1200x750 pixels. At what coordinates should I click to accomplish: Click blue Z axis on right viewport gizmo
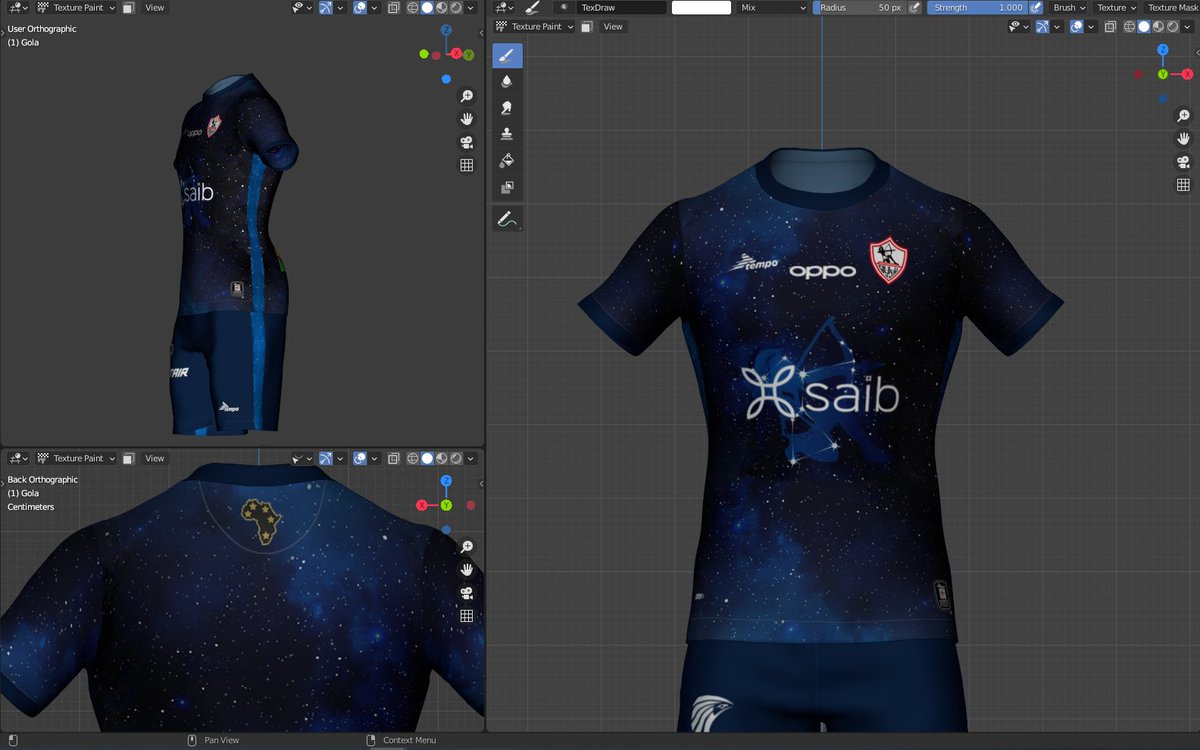point(1163,49)
